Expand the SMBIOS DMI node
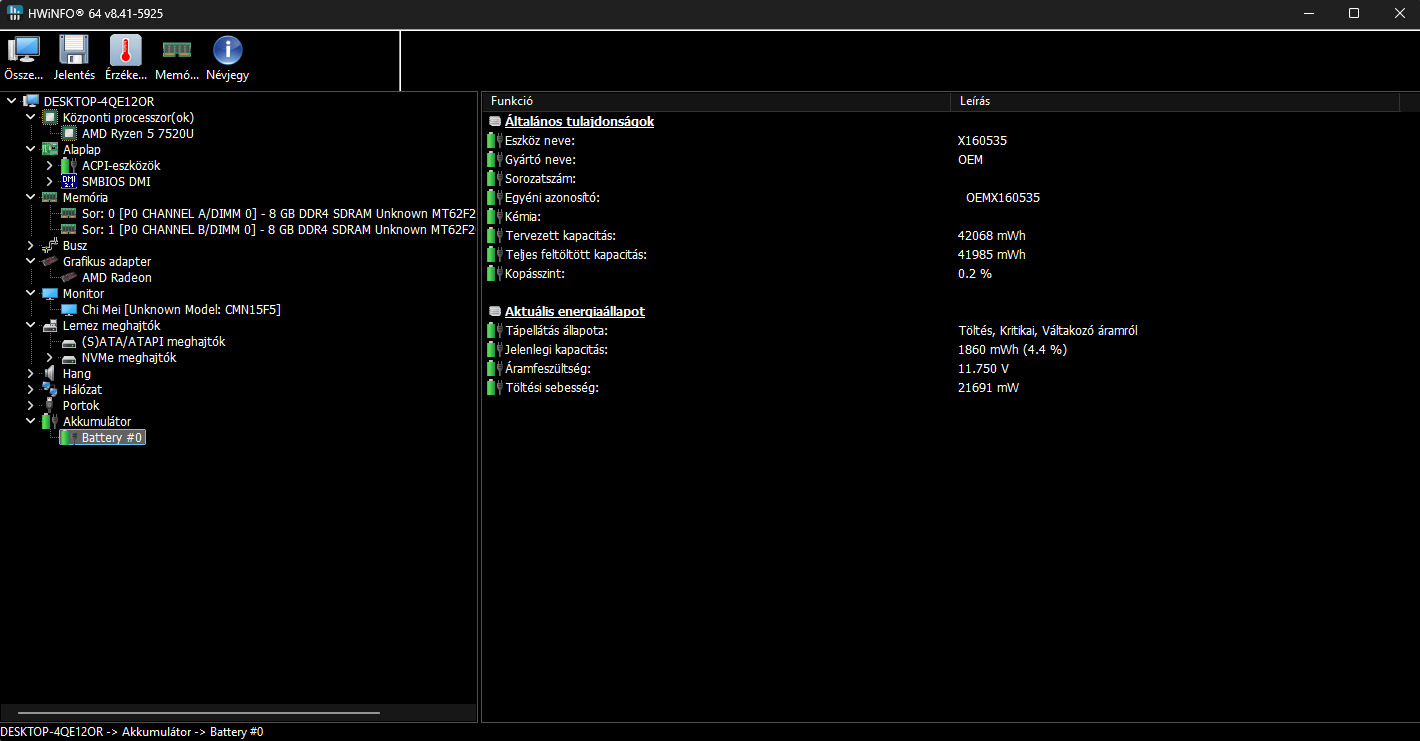Screen dimensions: 1420x741 pos(50,181)
